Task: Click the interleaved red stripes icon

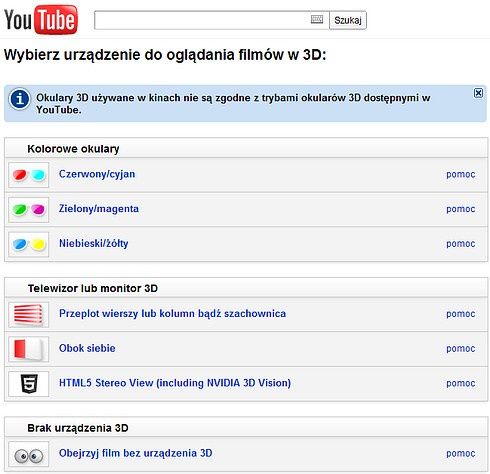Action: [29, 314]
